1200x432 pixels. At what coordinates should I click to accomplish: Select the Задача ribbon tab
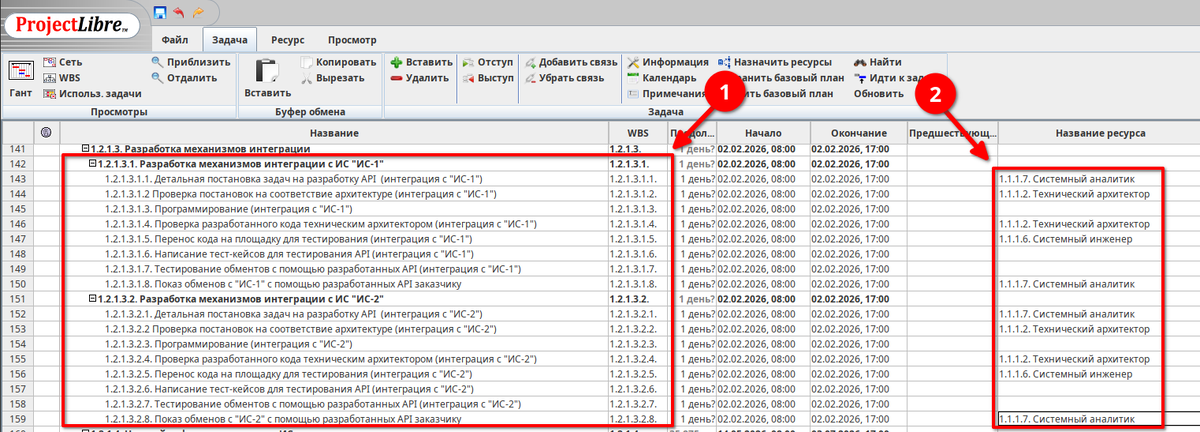point(230,40)
